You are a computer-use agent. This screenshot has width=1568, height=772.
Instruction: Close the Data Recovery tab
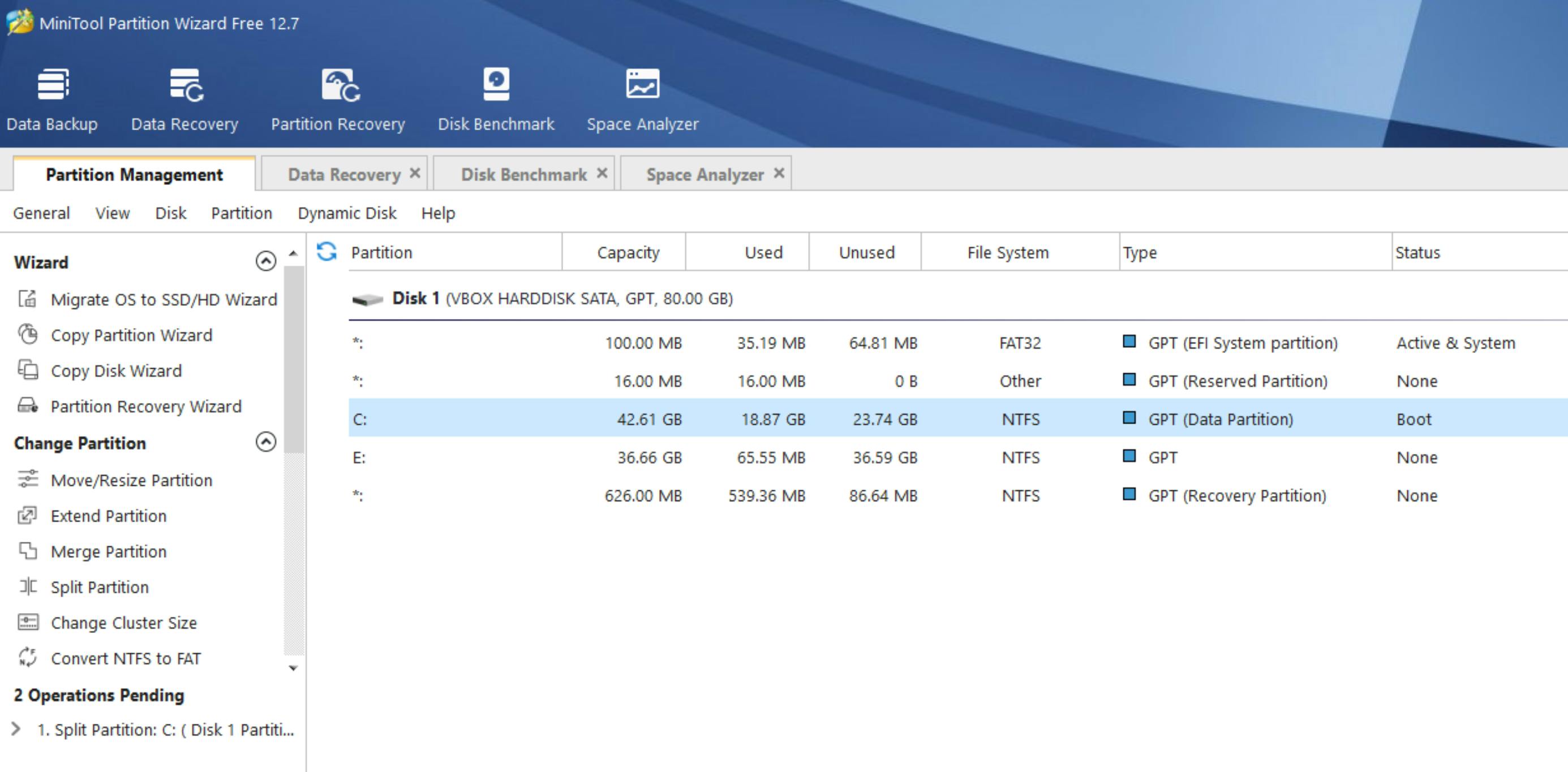point(415,174)
